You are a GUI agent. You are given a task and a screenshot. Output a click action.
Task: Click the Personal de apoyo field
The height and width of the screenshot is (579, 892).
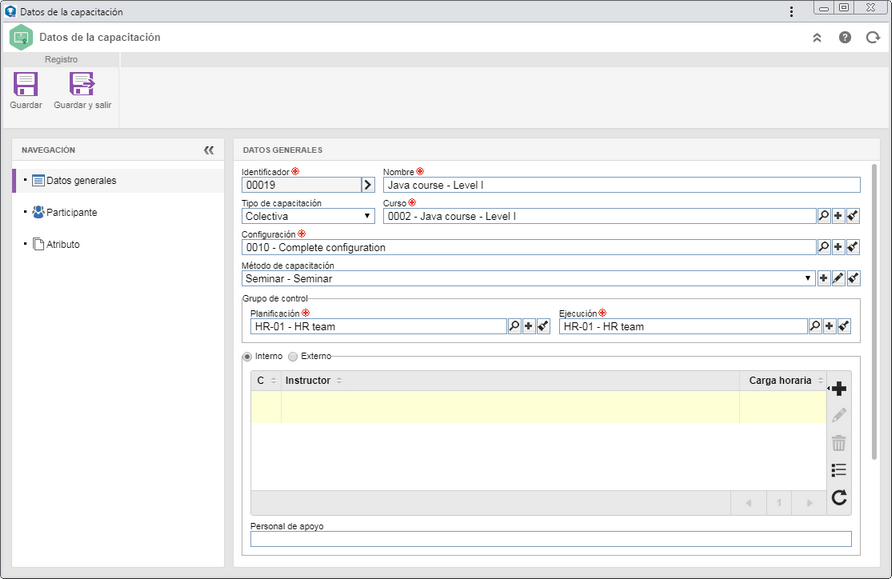tap(551, 539)
